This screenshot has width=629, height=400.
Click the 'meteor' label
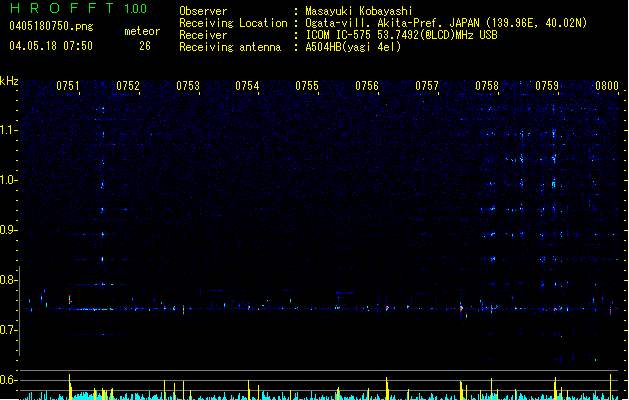142,31
